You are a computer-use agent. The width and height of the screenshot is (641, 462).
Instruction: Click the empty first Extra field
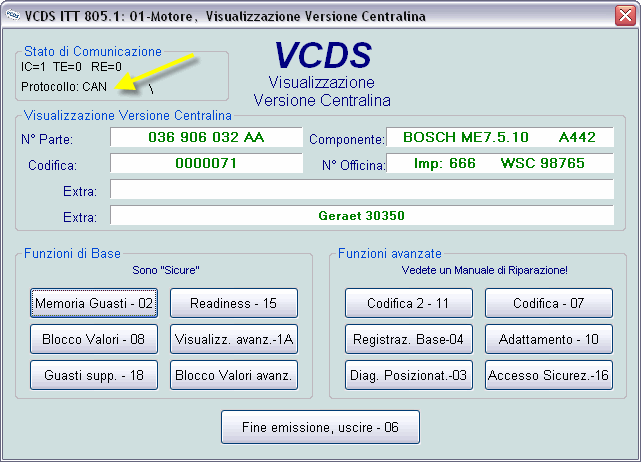(x=362, y=189)
